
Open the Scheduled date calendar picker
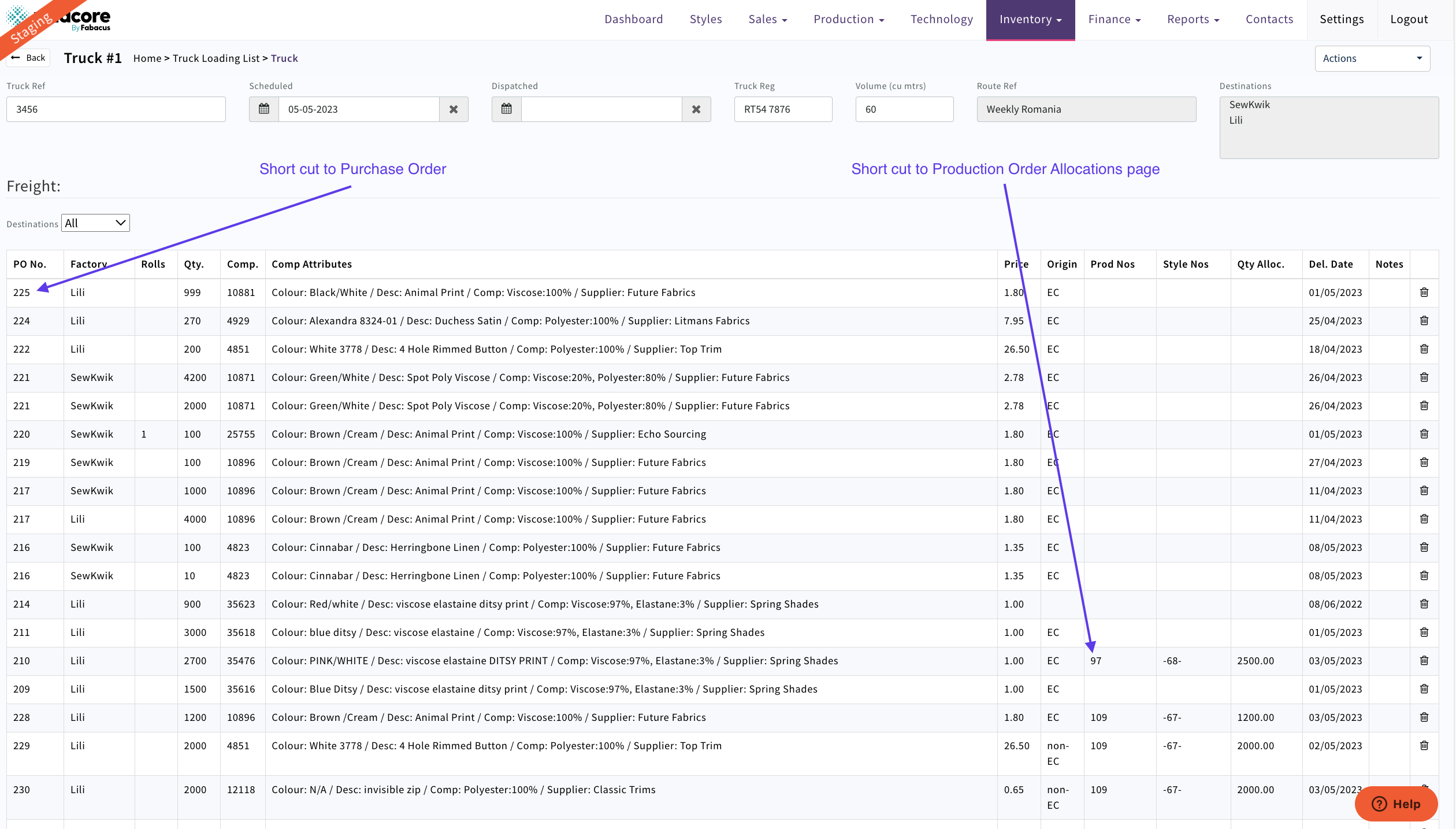coord(264,109)
